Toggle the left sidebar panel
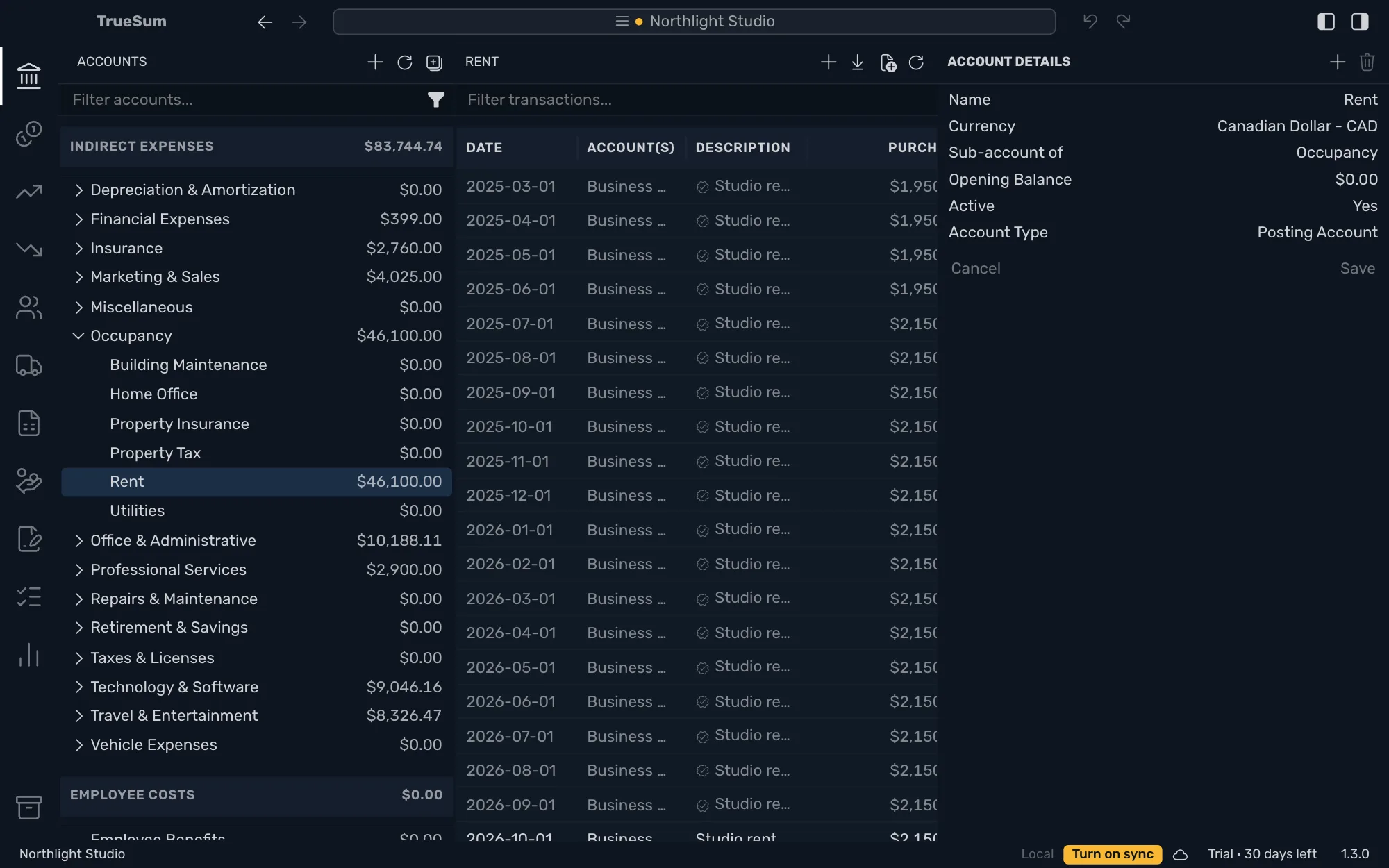This screenshot has width=1389, height=868. point(1326,22)
